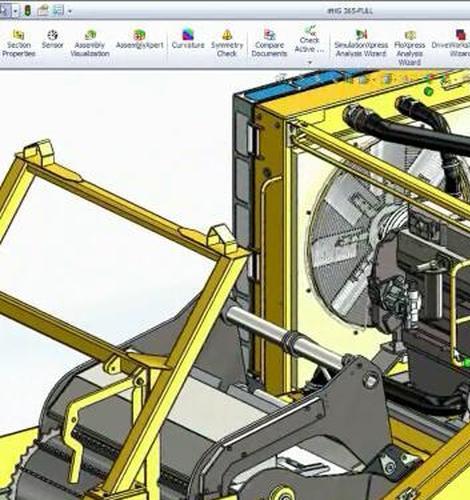Click the Select cursor tool button
Image resolution: width=470 pixels, height=500 pixels.
pos(5,11)
